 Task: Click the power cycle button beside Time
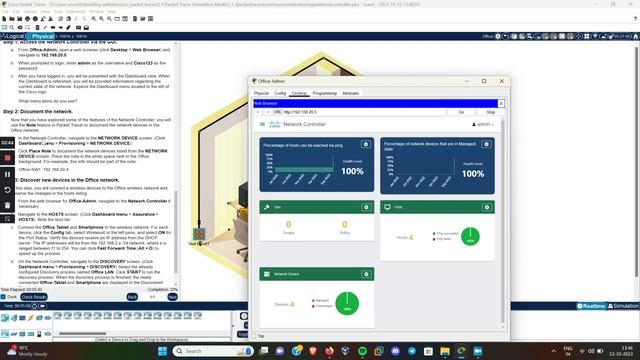click(x=35, y=306)
